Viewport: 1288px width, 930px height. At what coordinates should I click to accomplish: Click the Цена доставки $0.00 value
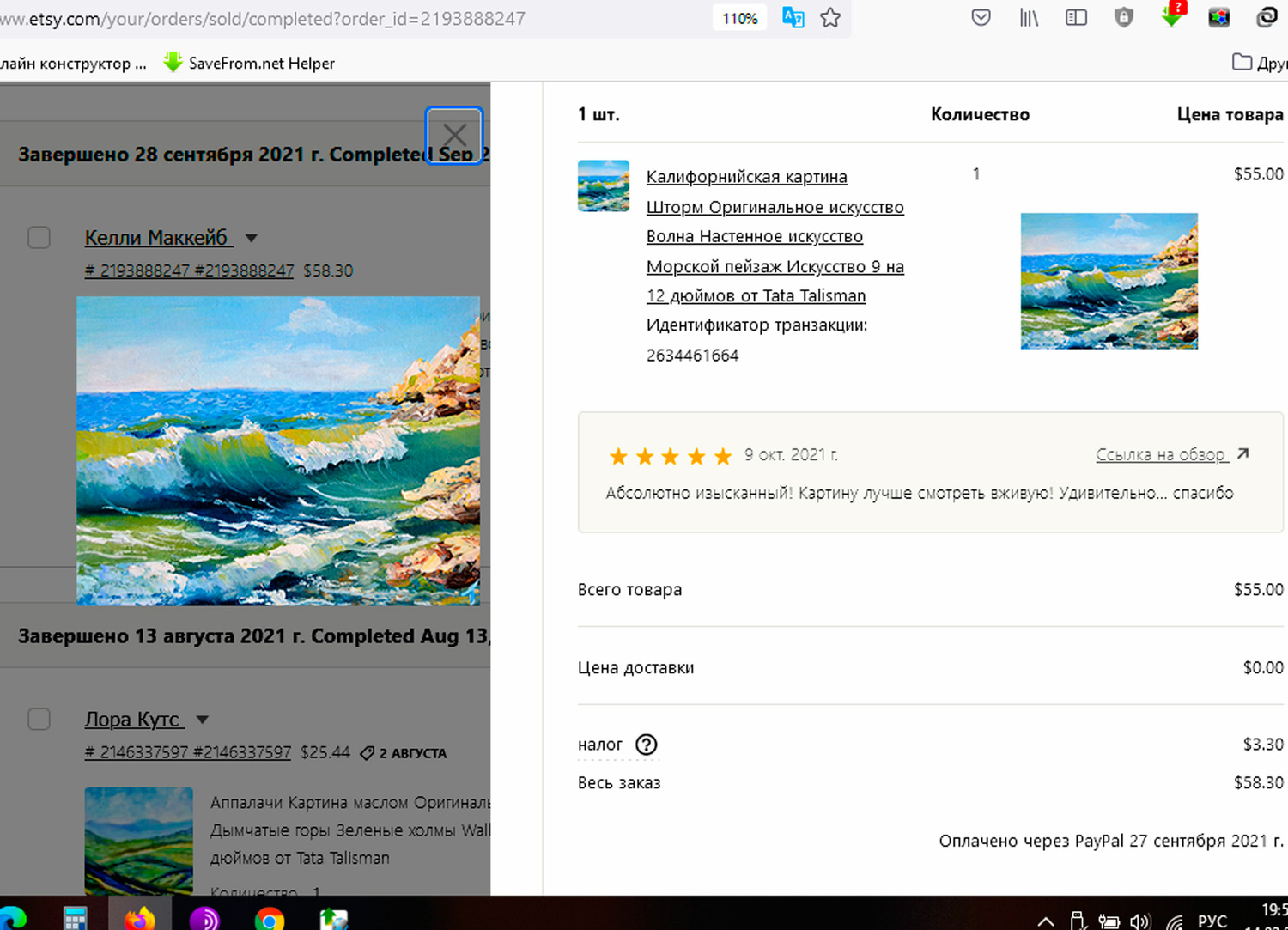(1263, 667)
